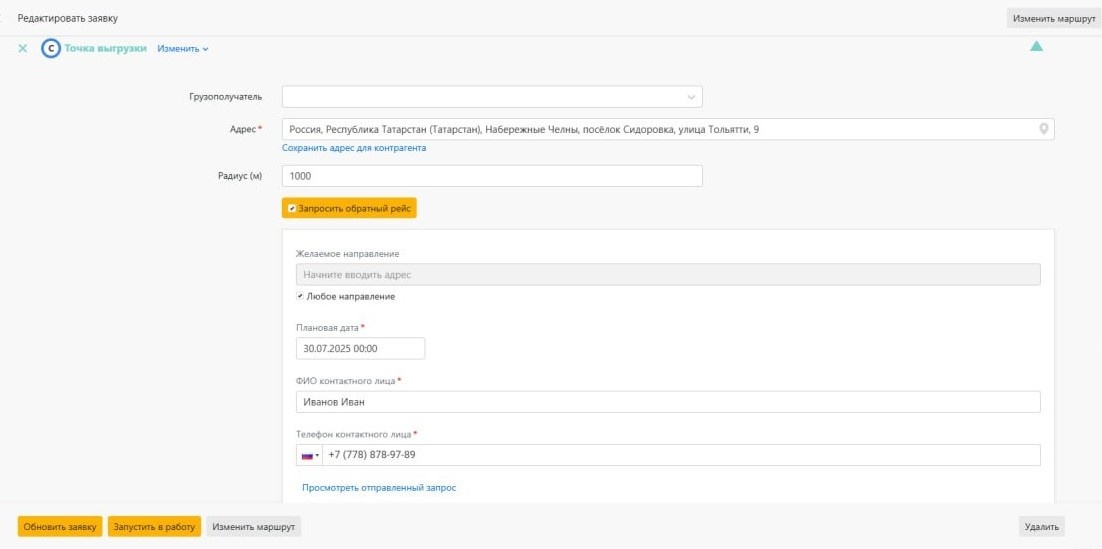Click the X icon beside Точка выгрузки
Screen dimensions: 1102x549
tap(23, 48)
